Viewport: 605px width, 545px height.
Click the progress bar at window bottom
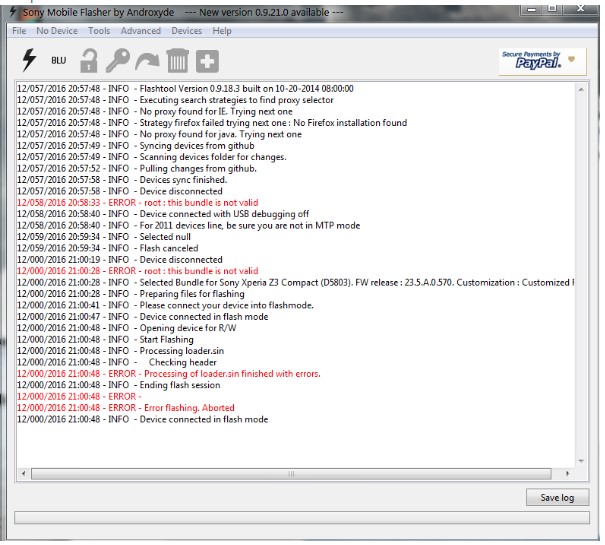(x=302, y=518)
